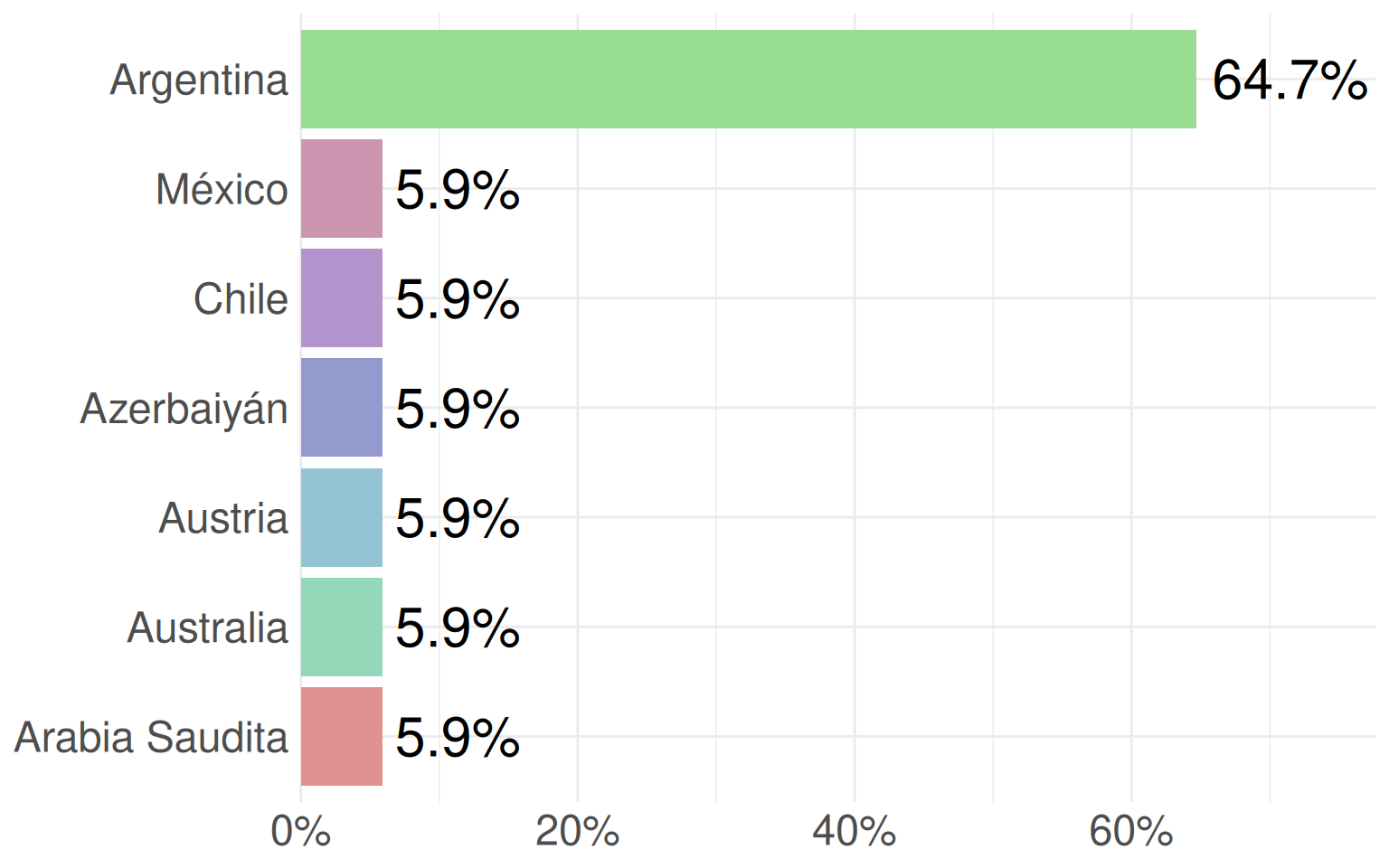Screen dimensions: 1389x868
Task: Click the red Arabia Saudita bar
Action: click(x=342, y=736)
